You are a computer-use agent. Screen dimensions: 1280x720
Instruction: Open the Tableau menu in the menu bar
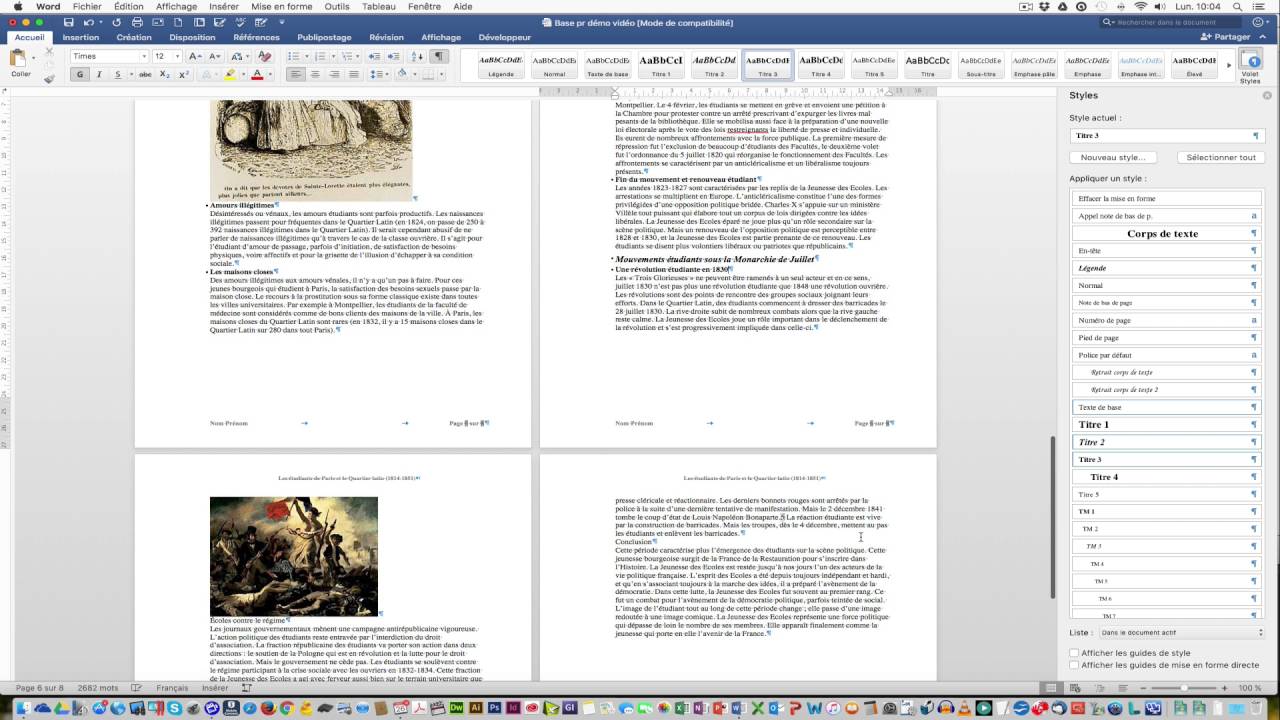tap(379, 6)
